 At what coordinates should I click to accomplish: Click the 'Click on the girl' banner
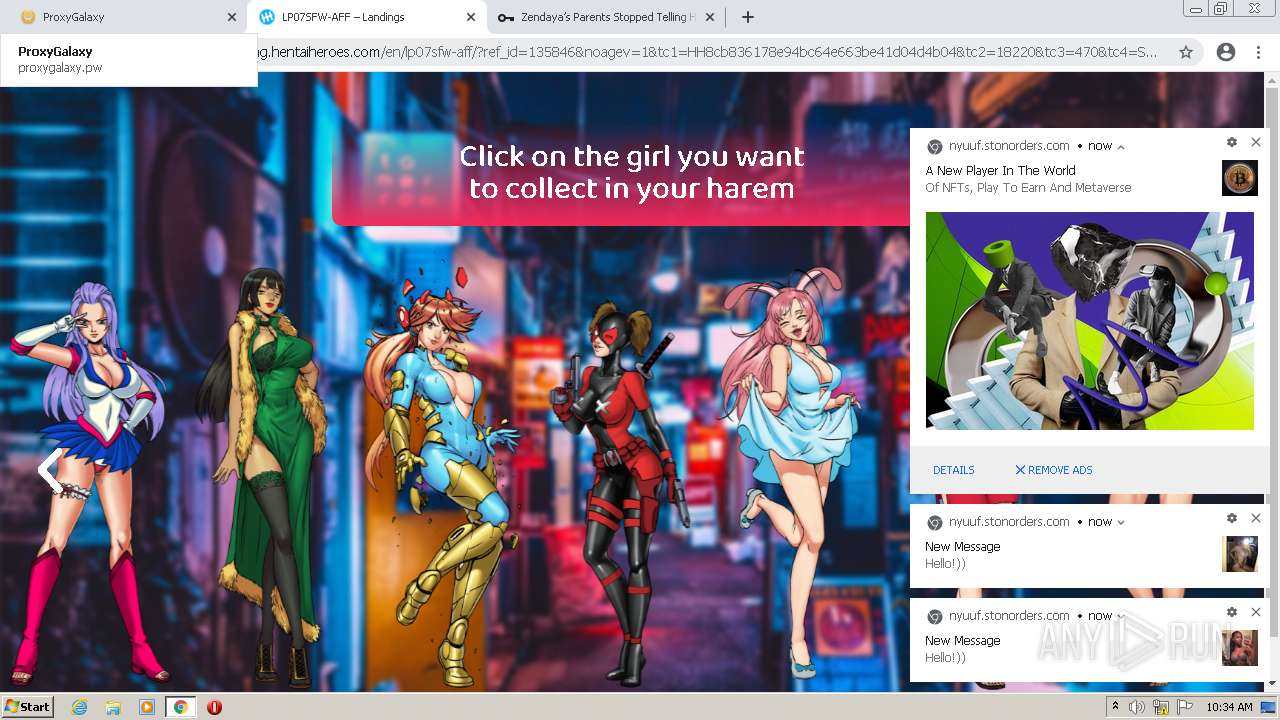click(x=632, y=172)
